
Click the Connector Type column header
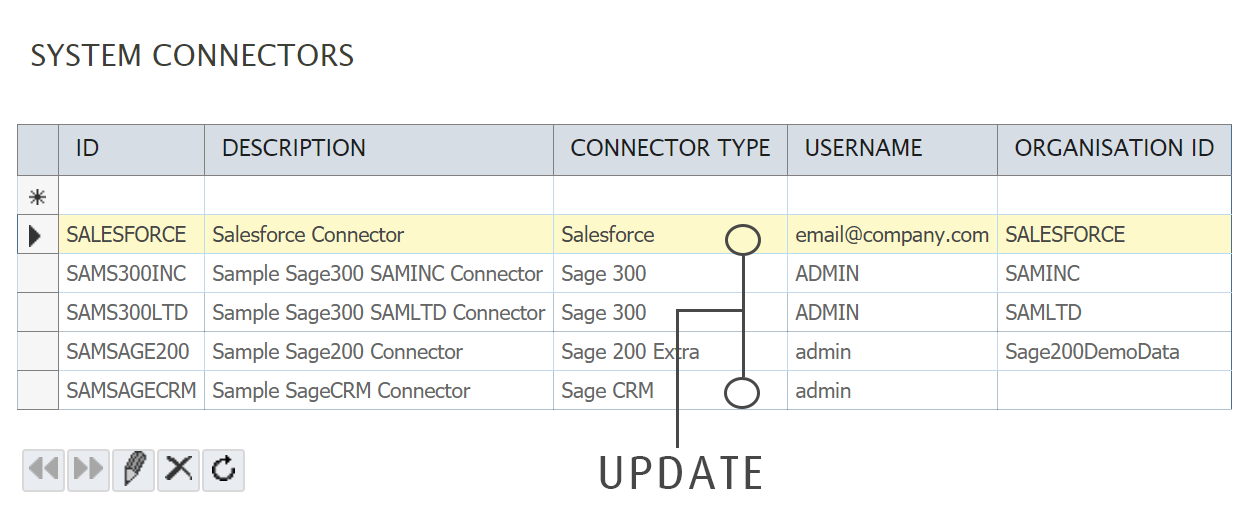(x=670, y=149)
